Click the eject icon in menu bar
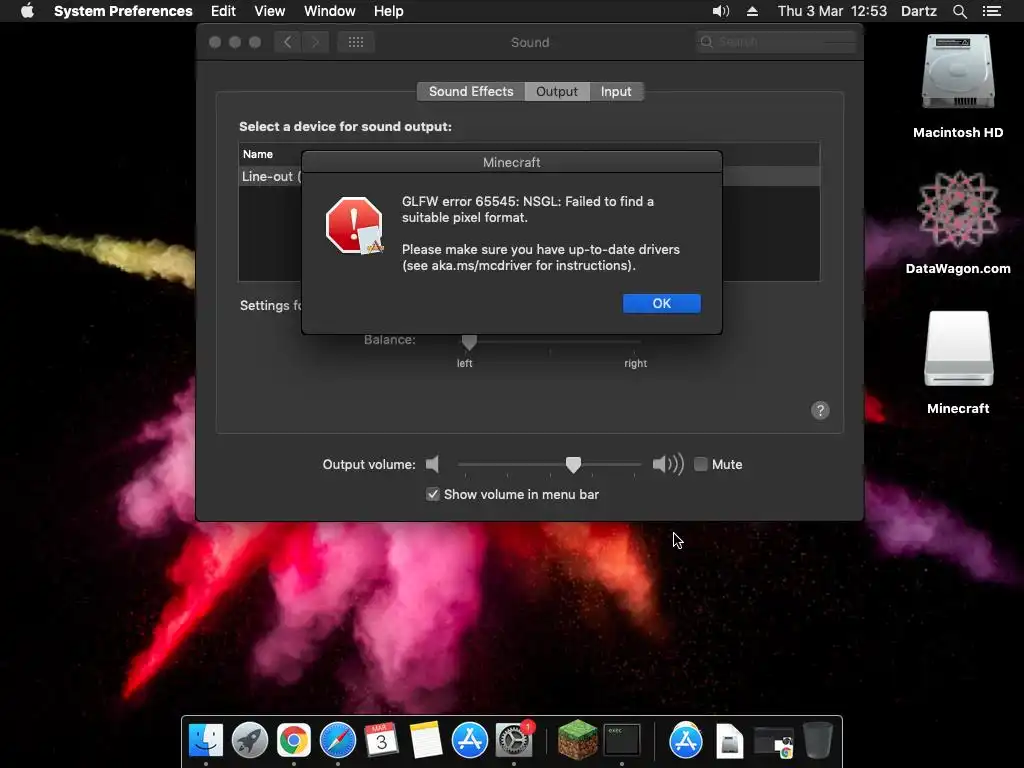 coord(752,11)
